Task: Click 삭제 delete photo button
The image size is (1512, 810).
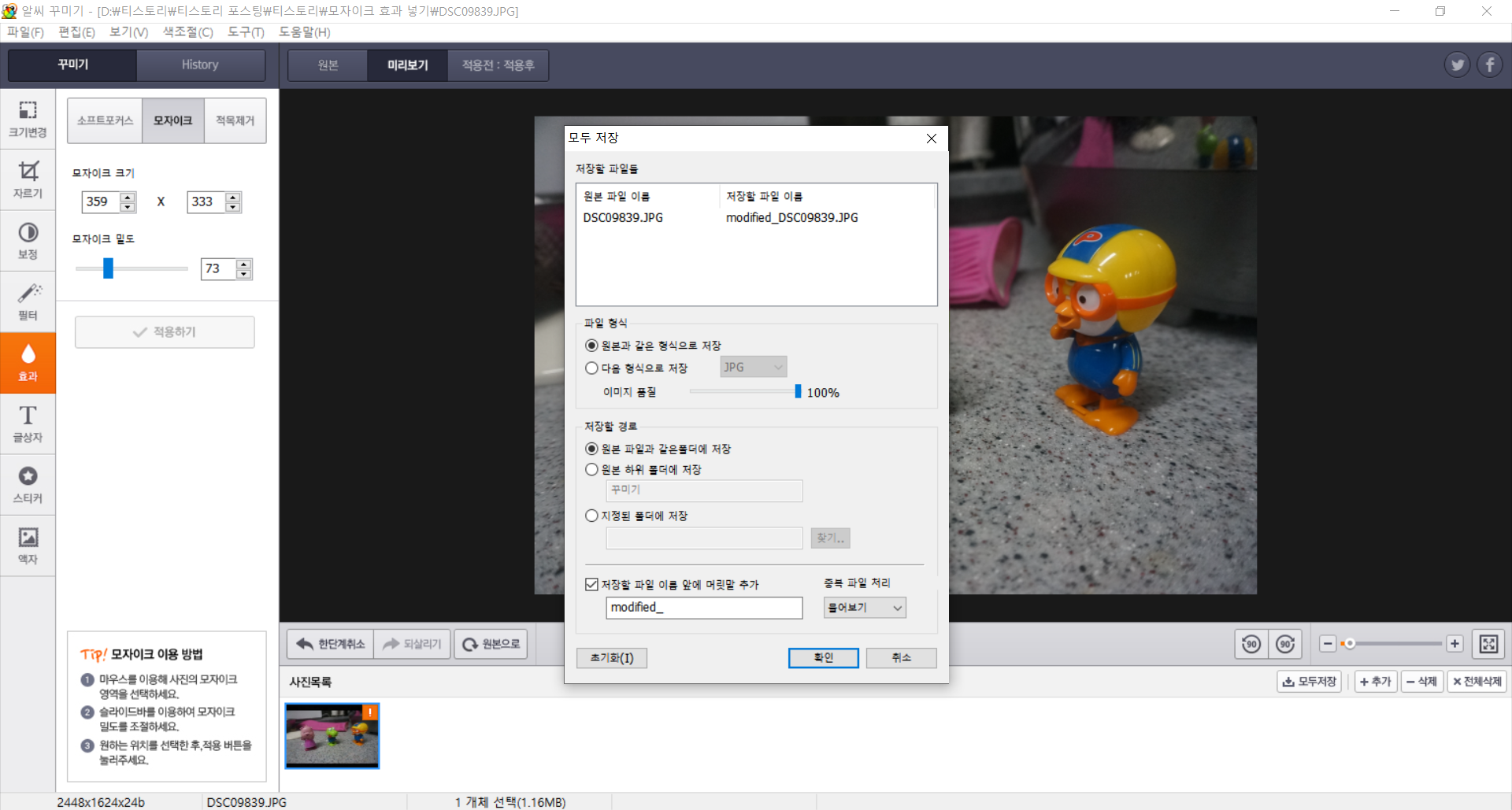Action: (1421, 682)
